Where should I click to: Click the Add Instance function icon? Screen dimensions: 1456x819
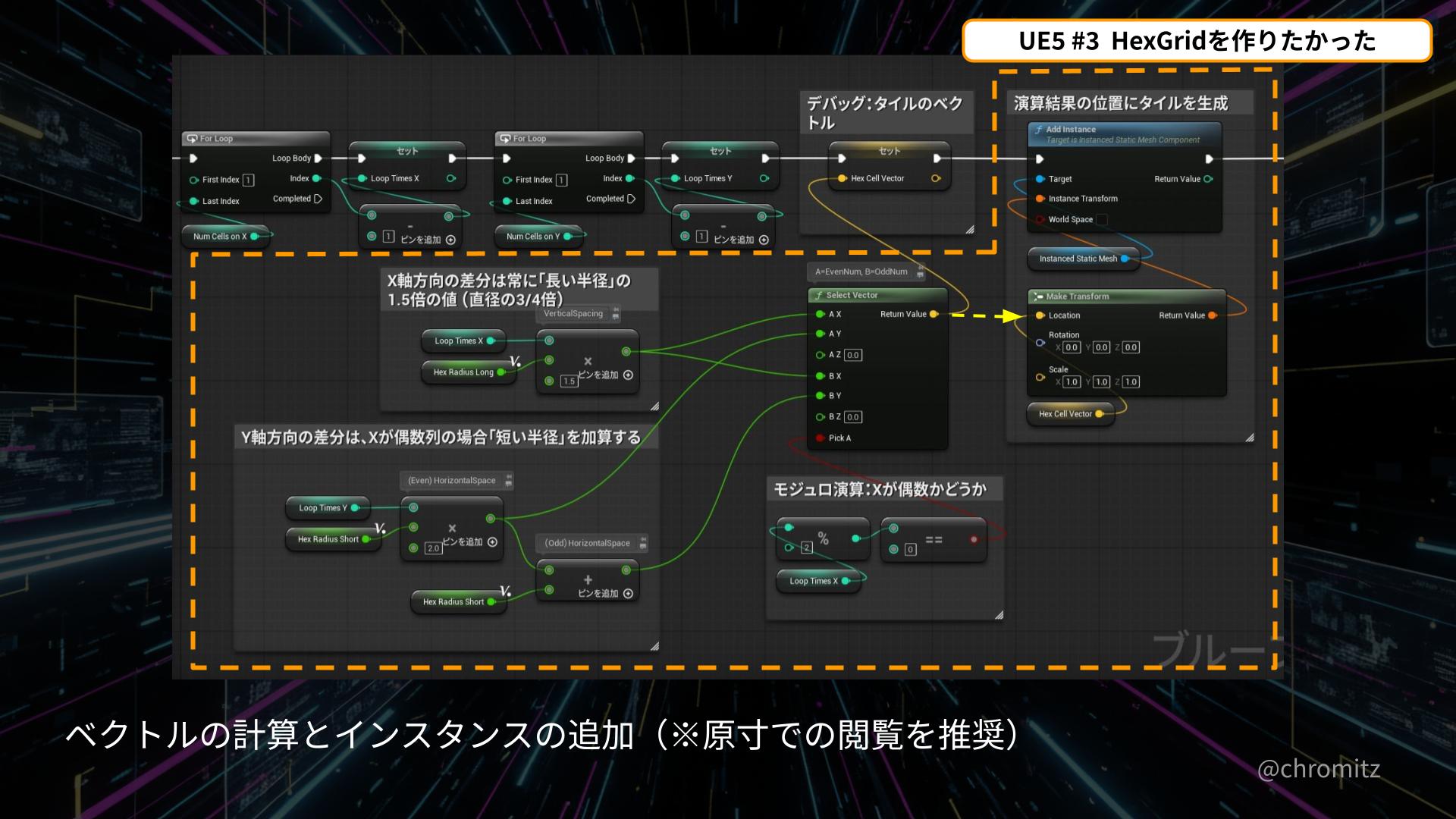pyautogui.click(x=1038, y=130)
